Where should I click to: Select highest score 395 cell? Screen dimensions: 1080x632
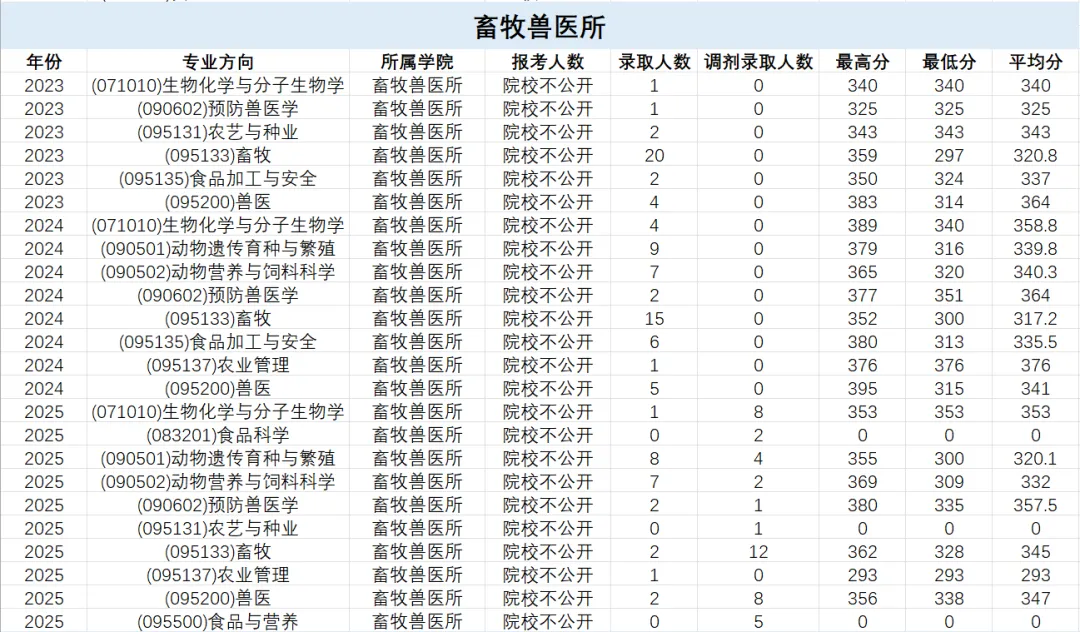click(x=862, y=389)
